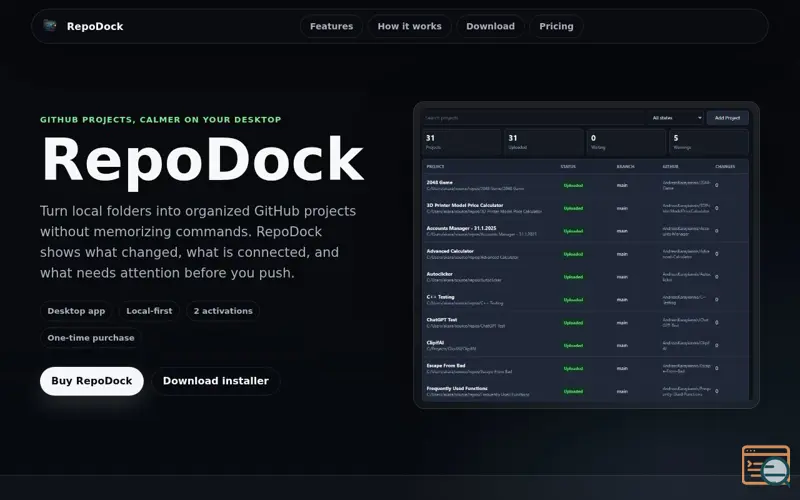
Task: Click the changes count for ChatGPT Test
Action: pos(717,322)
